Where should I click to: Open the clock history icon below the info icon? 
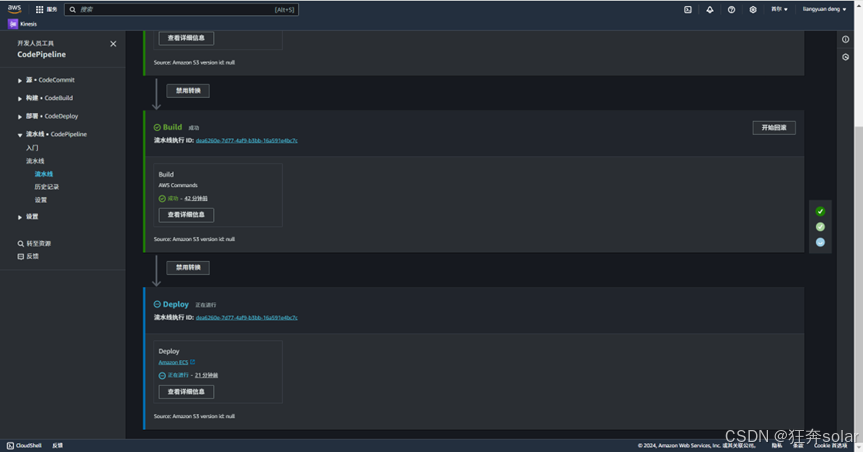coord(845,57)
